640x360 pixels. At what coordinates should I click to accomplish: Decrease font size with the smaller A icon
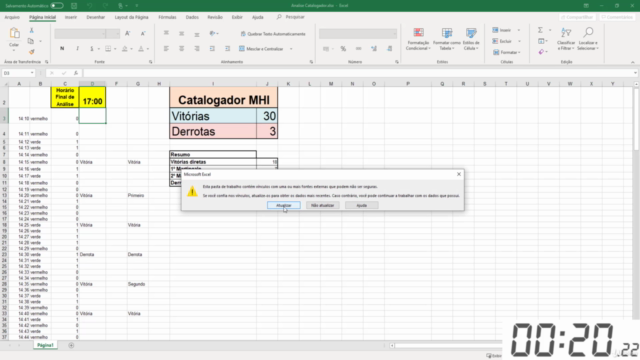(x=143, y=33)
